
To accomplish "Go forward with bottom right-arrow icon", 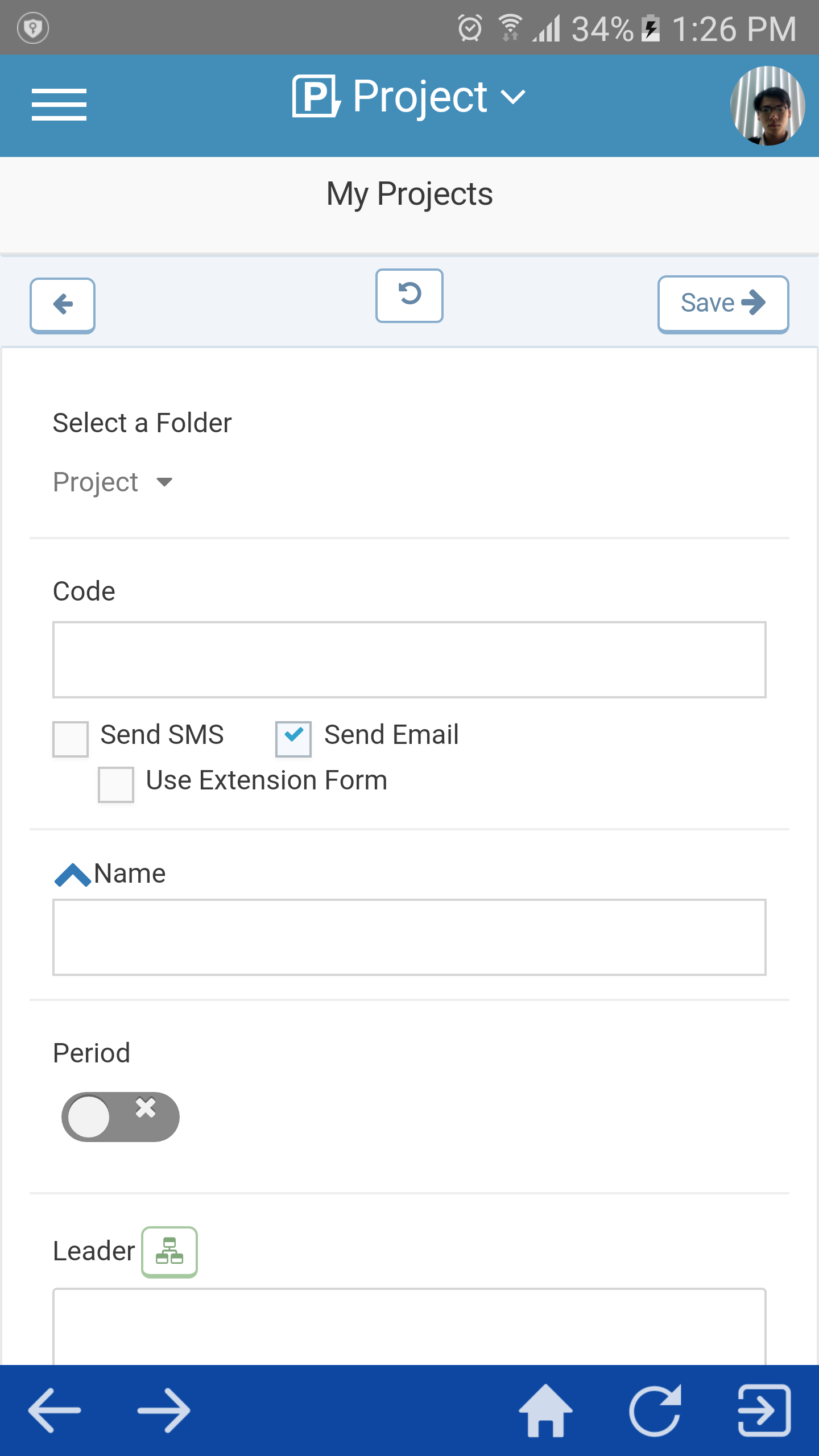I will (x=164, y=1410).
